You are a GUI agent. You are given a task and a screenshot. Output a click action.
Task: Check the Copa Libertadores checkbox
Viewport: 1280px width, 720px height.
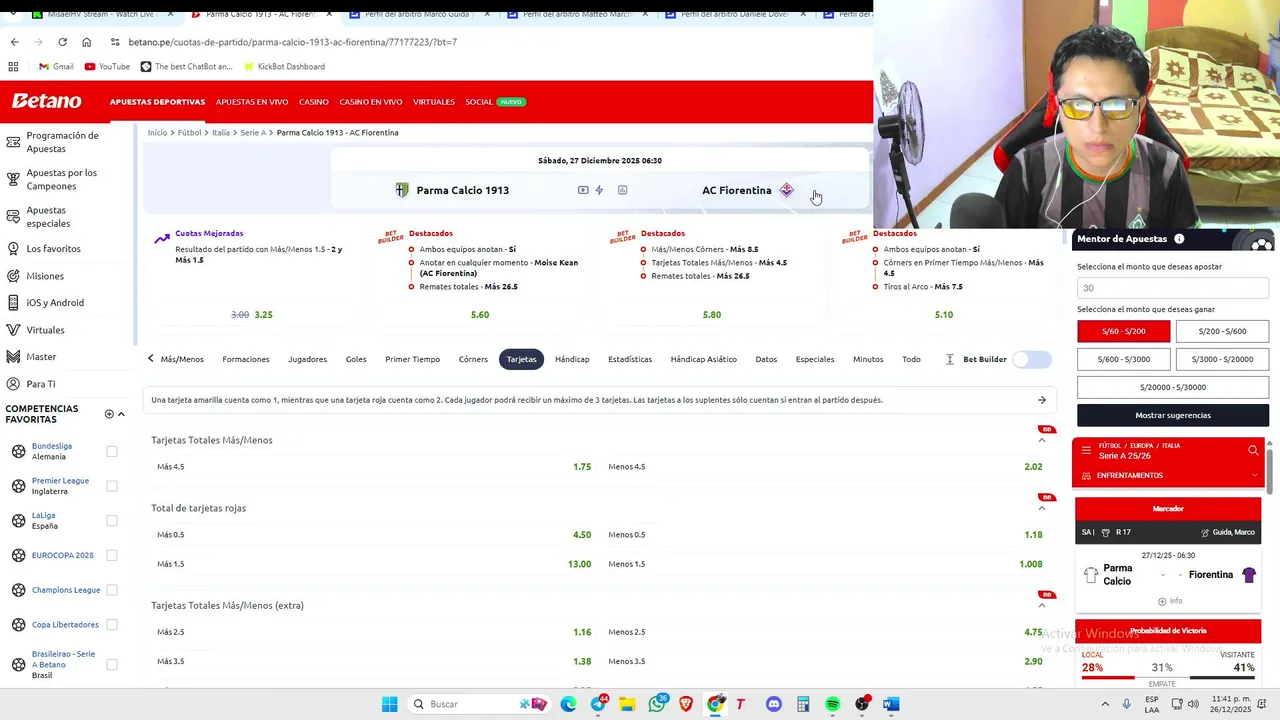click(112, 625)
